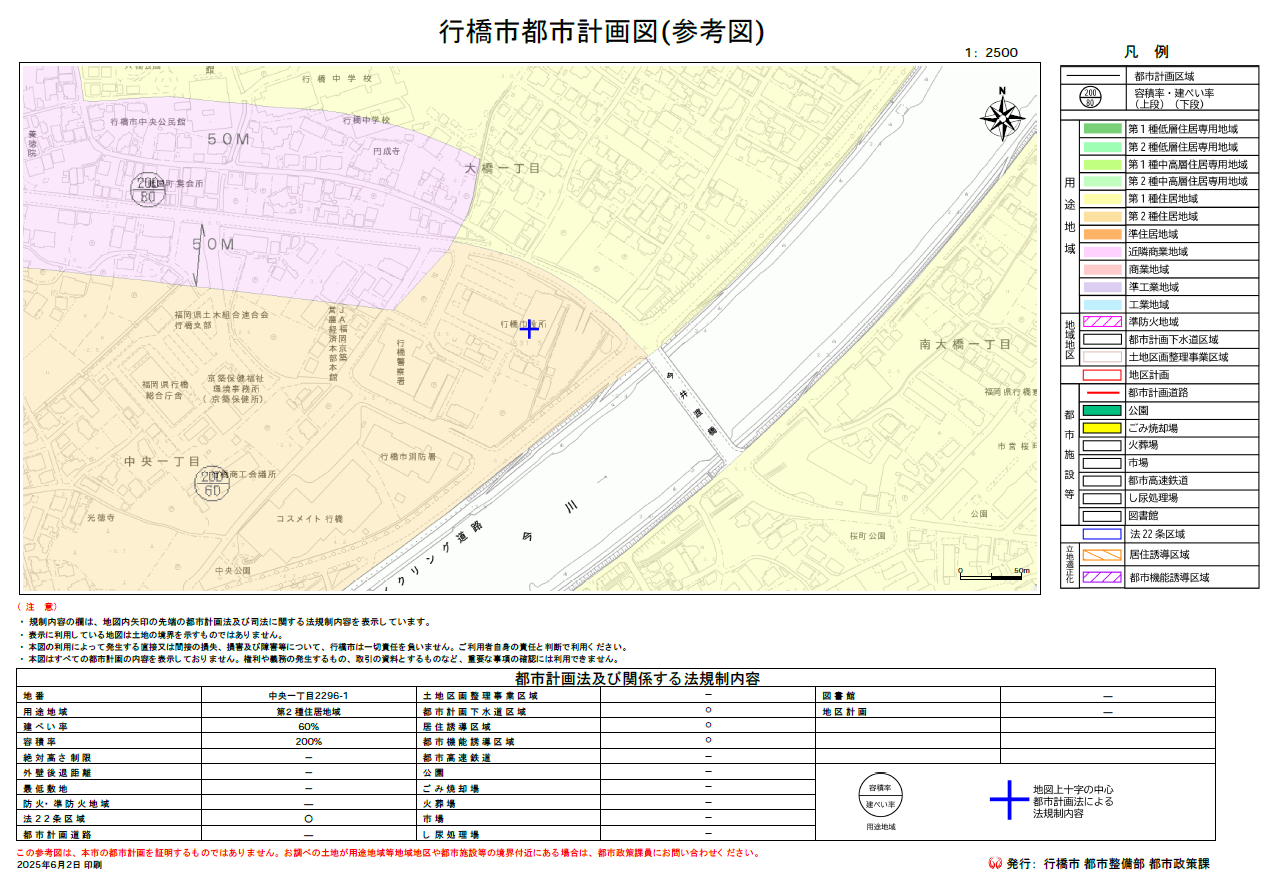Viewport: 1279px width, 891px height.
Task: Click the purple 準工業地域 swatch
Action: tap(1102, 287)
